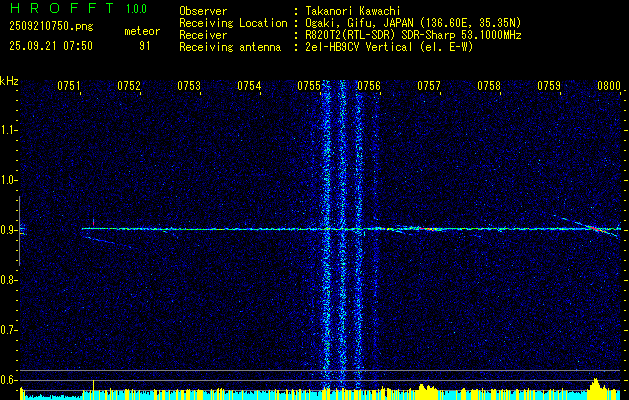Click the kHz axis unit label
Screen dimensions: 629x400
coord(9,80)
